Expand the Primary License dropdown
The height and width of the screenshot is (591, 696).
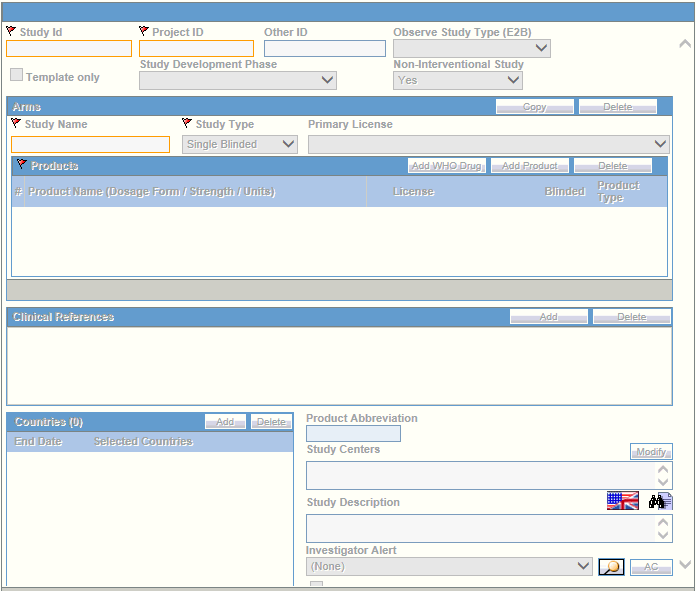coord(489,144)
